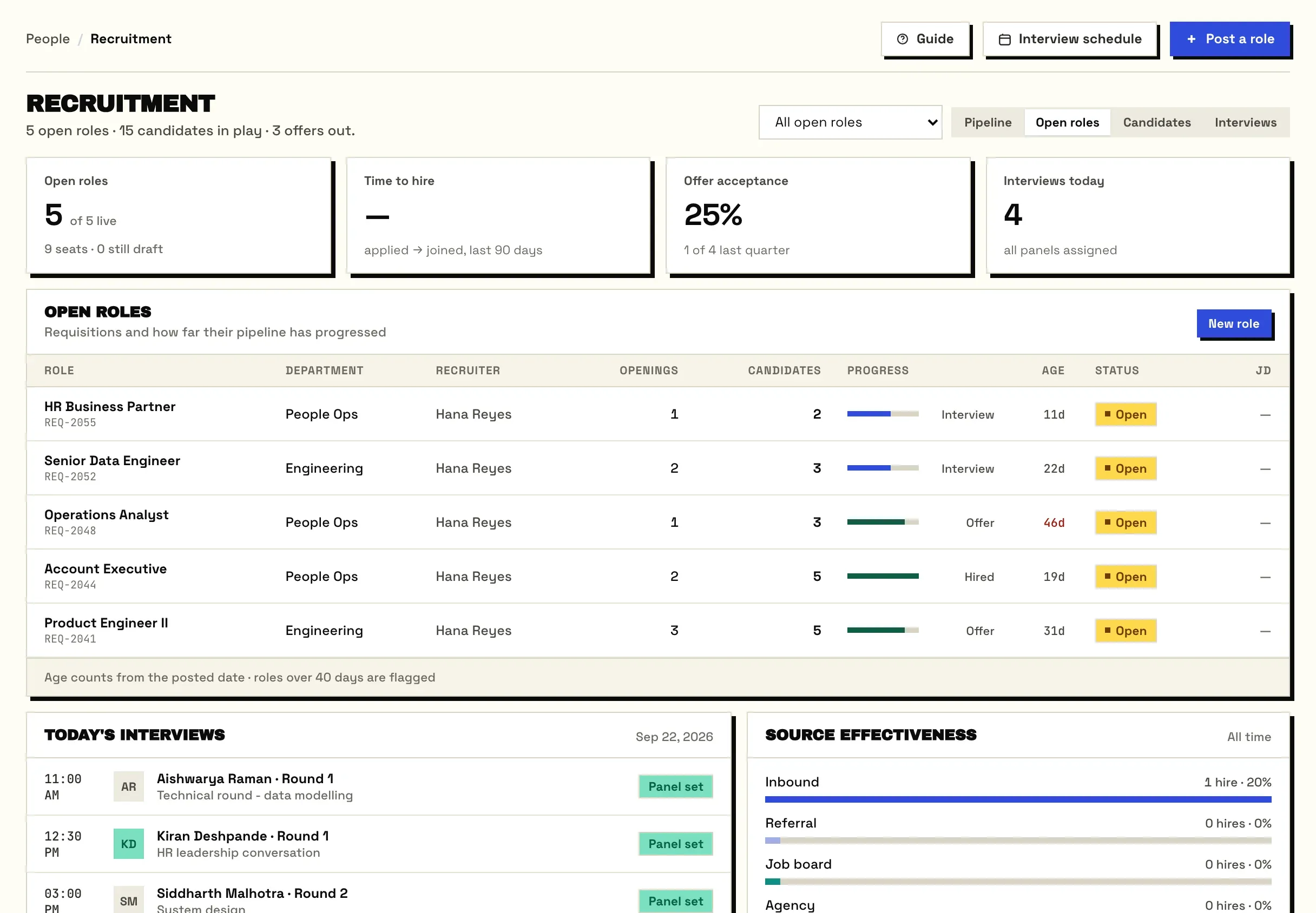Click the REQ-2044 requisition ID
Viewport: 1316px width, 913px height.
(70, 585)
